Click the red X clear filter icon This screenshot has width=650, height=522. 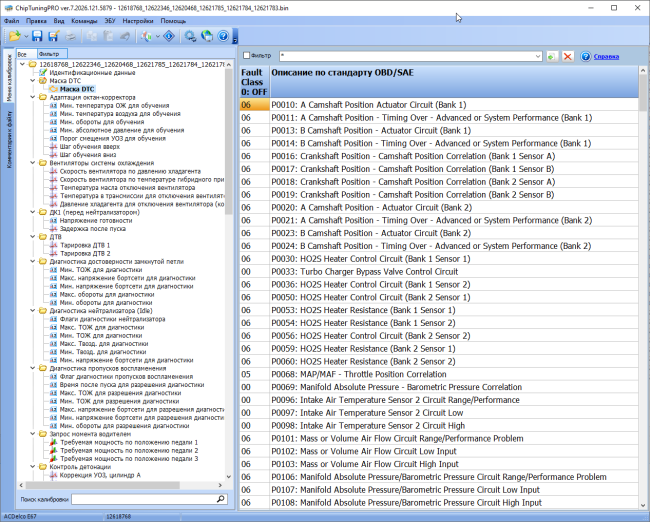coord(568,56)
